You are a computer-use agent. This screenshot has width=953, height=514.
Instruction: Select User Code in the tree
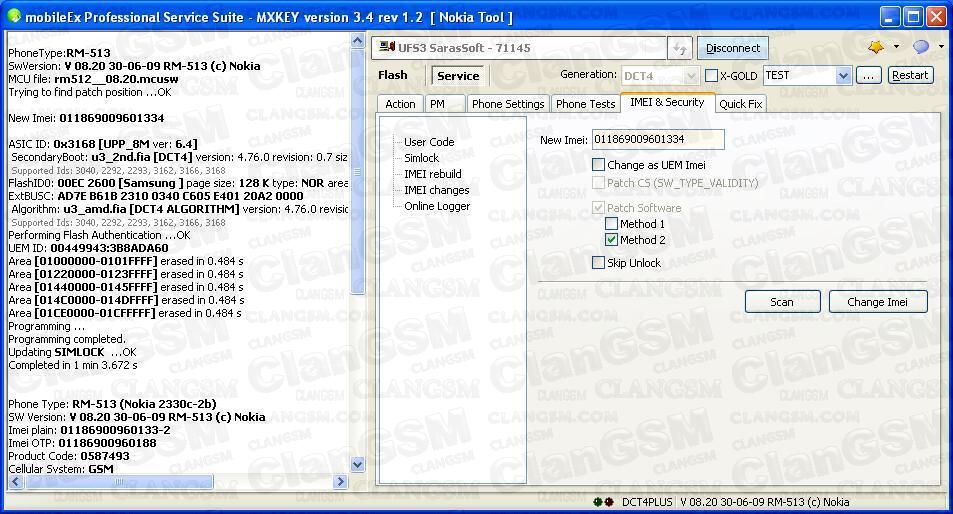tap(429, 142)
